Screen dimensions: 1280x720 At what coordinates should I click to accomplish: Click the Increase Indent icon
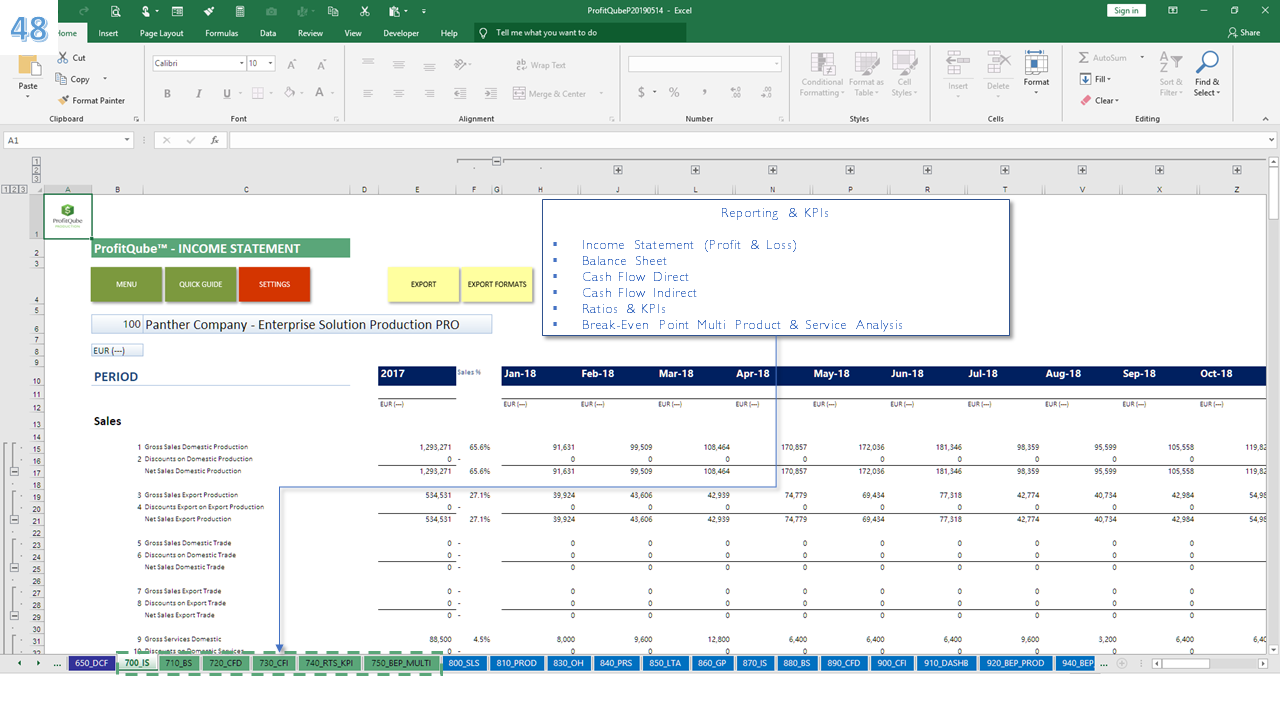tap(490, 93)
